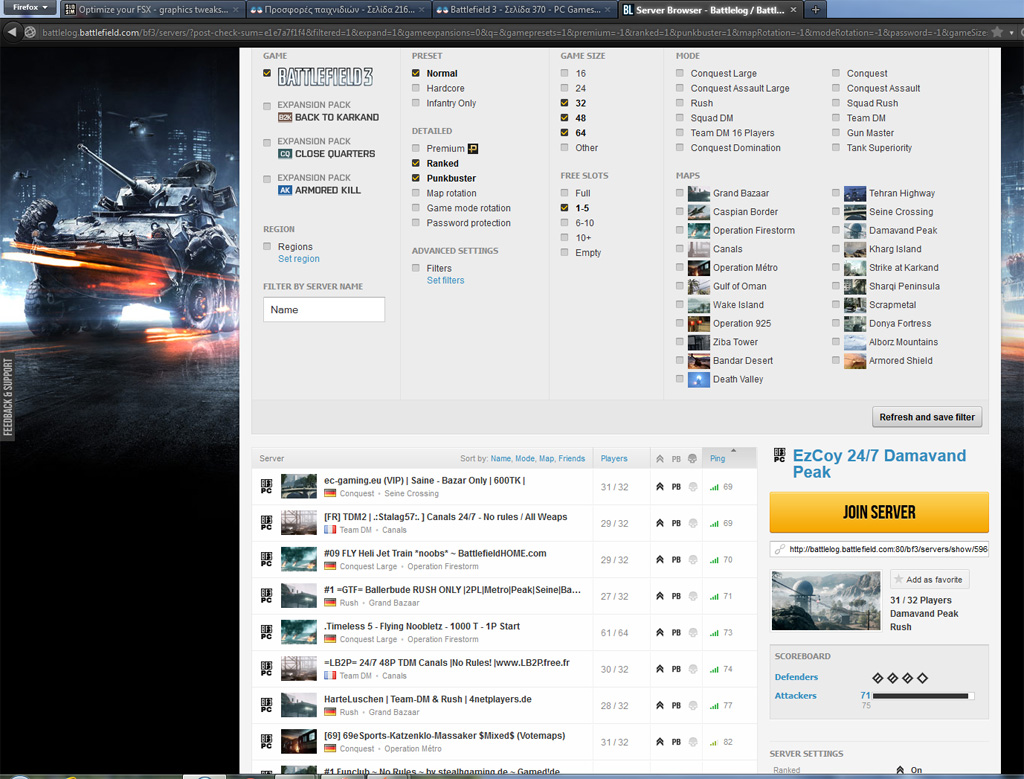
Task: Disable the Punkbuster checkbox
Action: tap(415, 178)
